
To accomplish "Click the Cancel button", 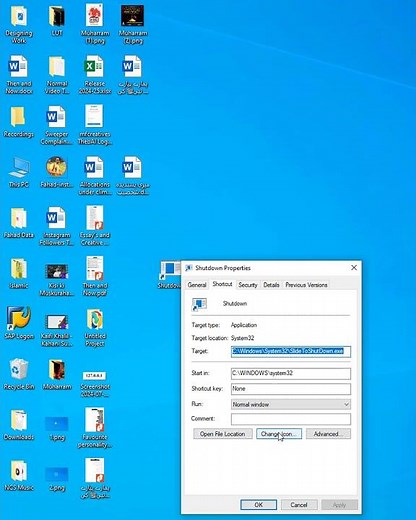I will point(299,505).
